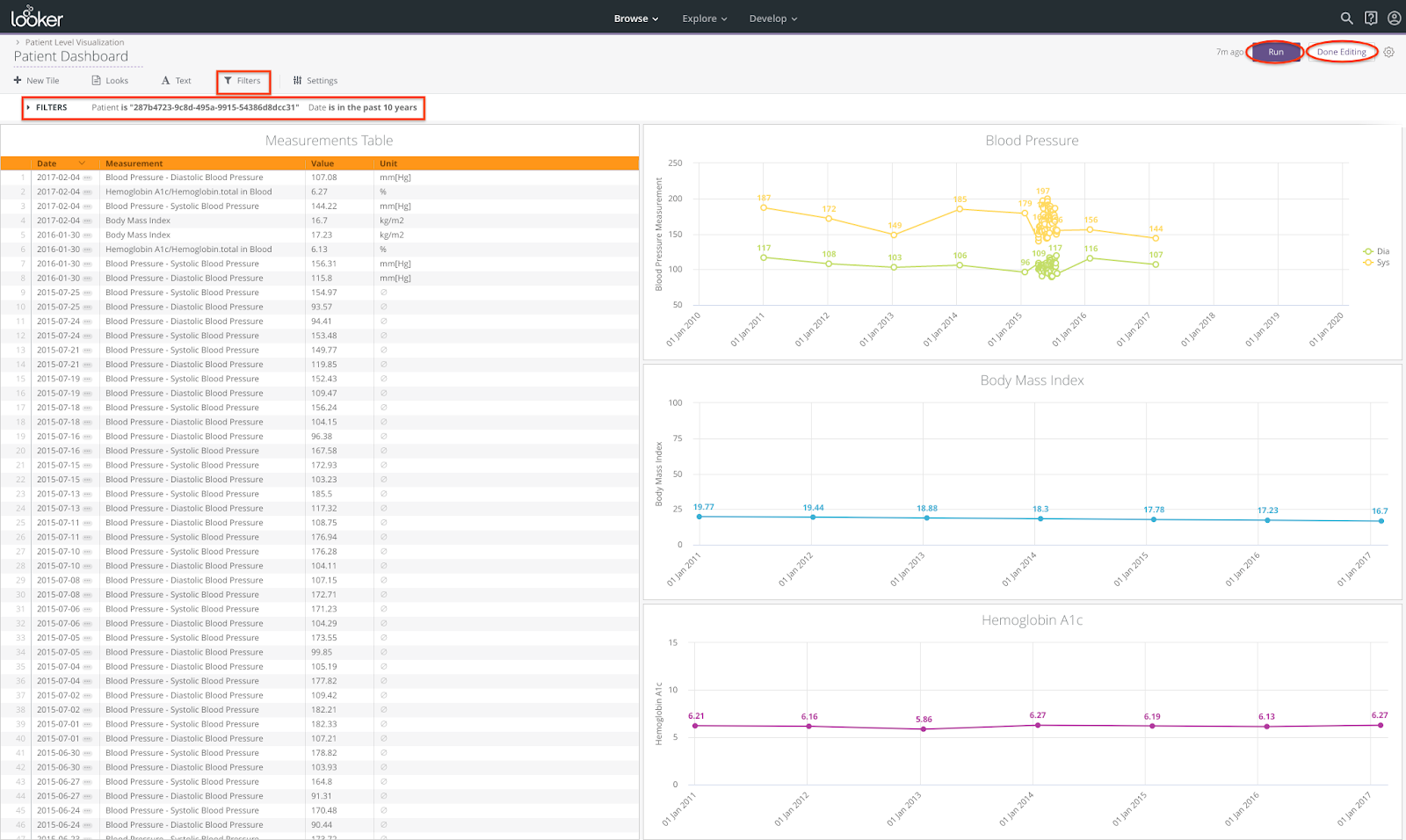Open the Develop dropdown menu
The height and width of the screenshot is (840, 1406).
point(772,18)
